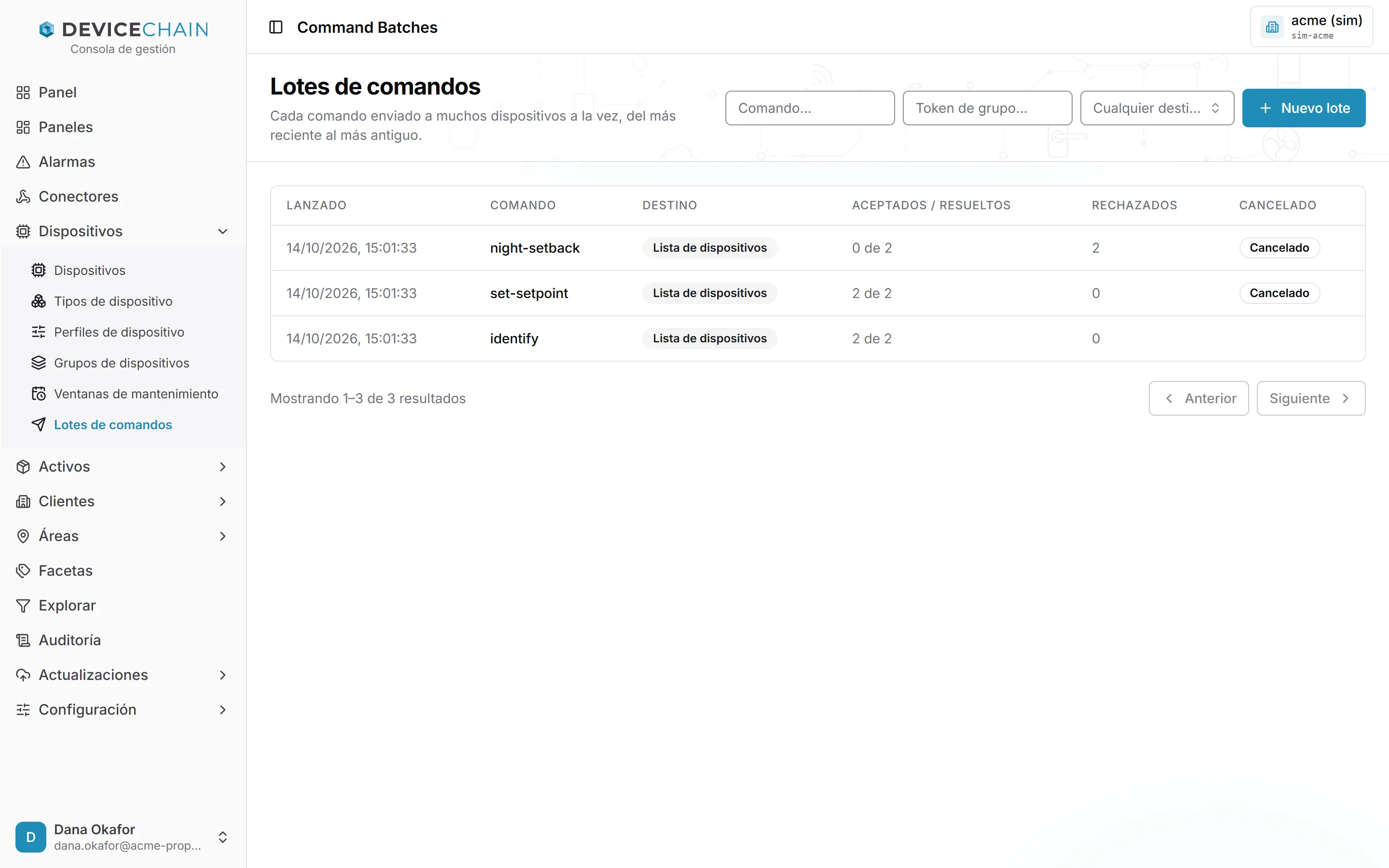This screenshot has width=1389, height=868.
Task: Toggle the sidebar panel icon
Action: click(275, 27)
